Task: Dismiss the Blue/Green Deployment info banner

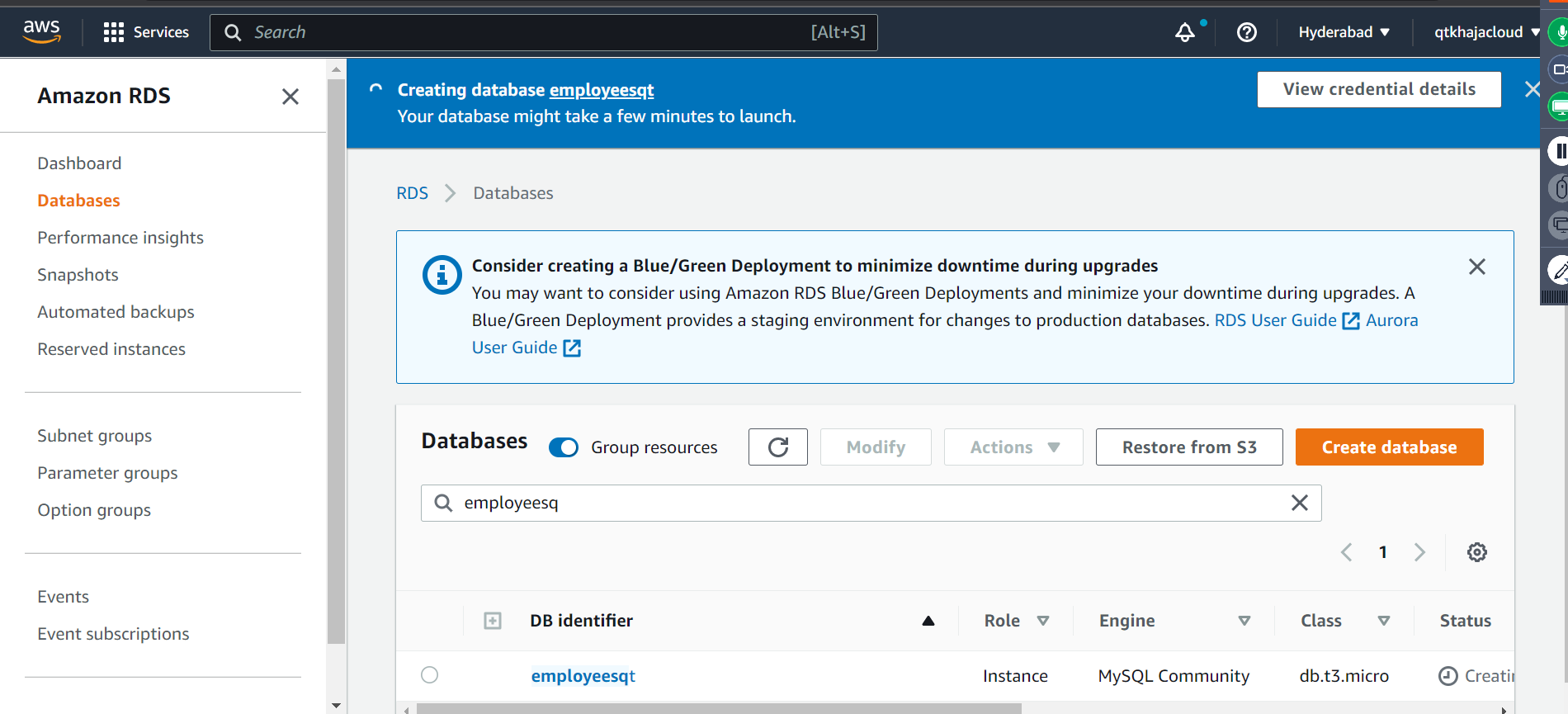Action: pos(1477,267)
